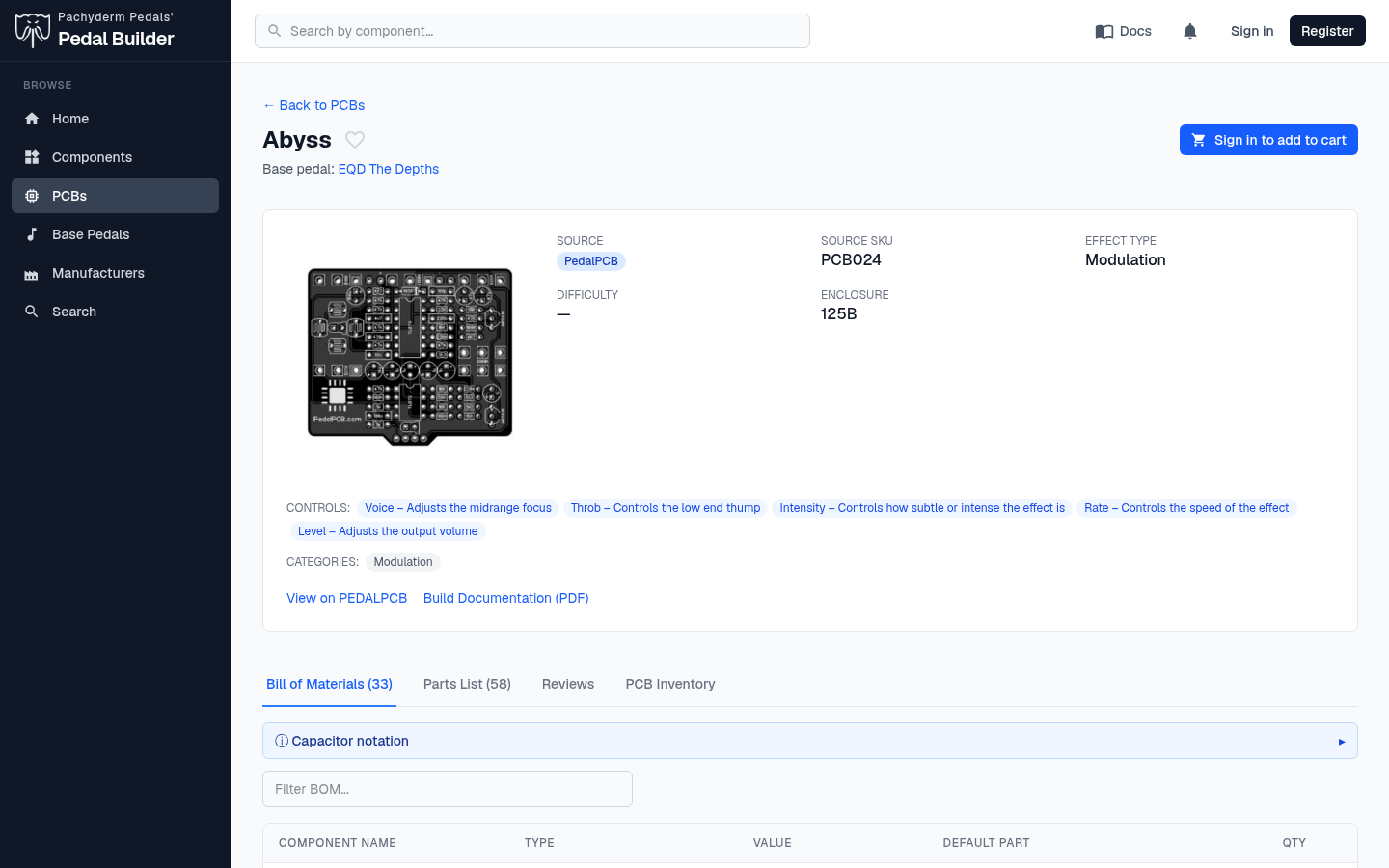The height and width of the screenshot is (868, 1389).
Task: Open View on PEDALPCB link
Action: point(346,598)
